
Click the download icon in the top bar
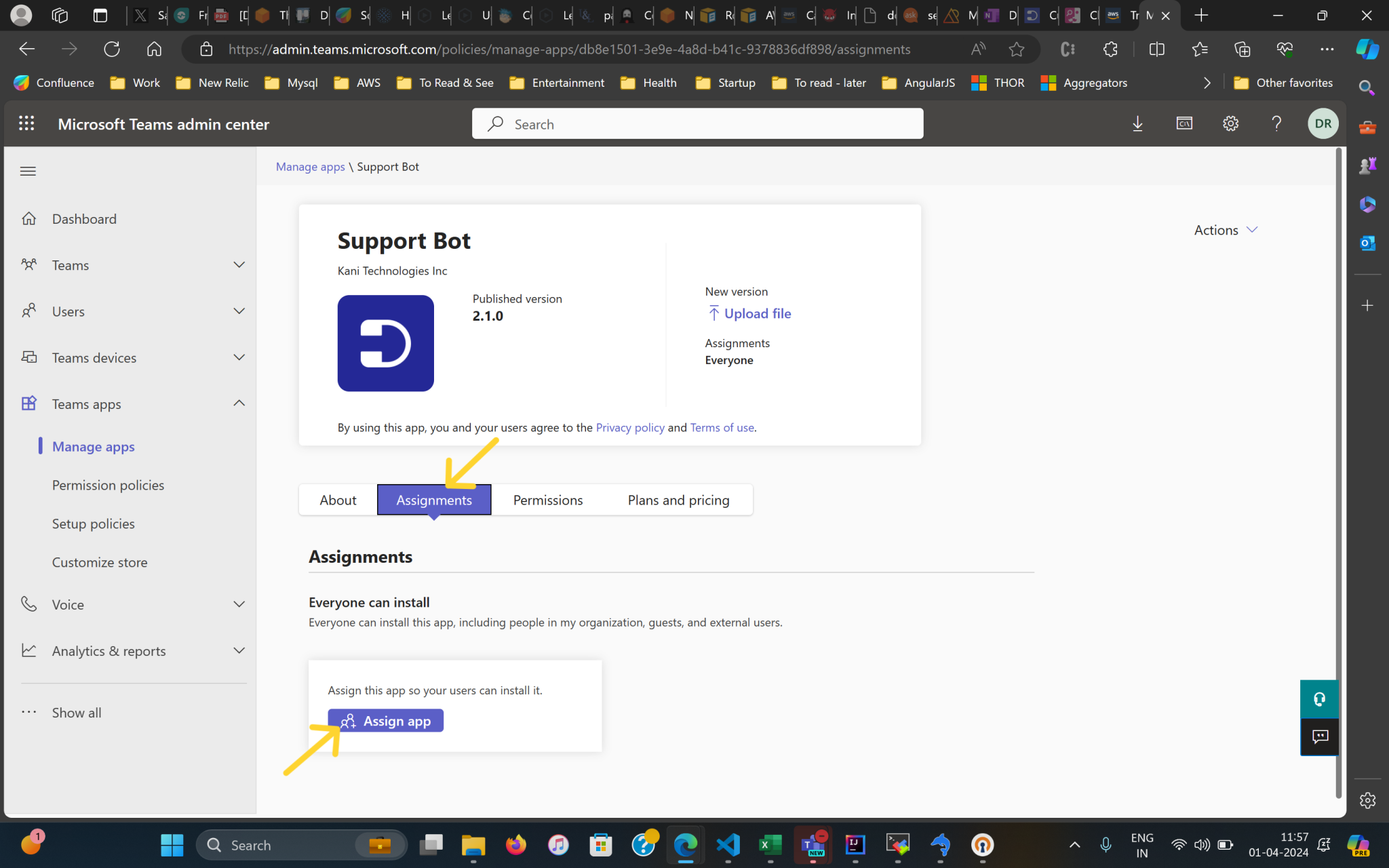click(1138, 123)
